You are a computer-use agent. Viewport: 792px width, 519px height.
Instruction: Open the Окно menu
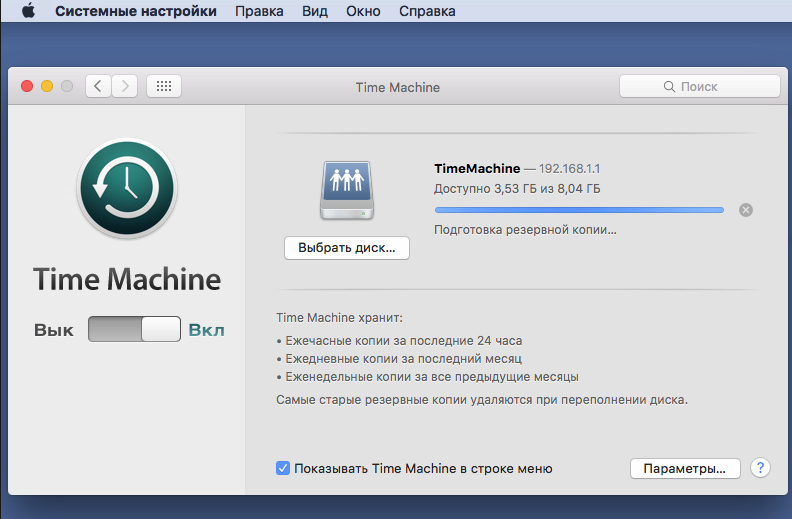[x=364, y=12]
